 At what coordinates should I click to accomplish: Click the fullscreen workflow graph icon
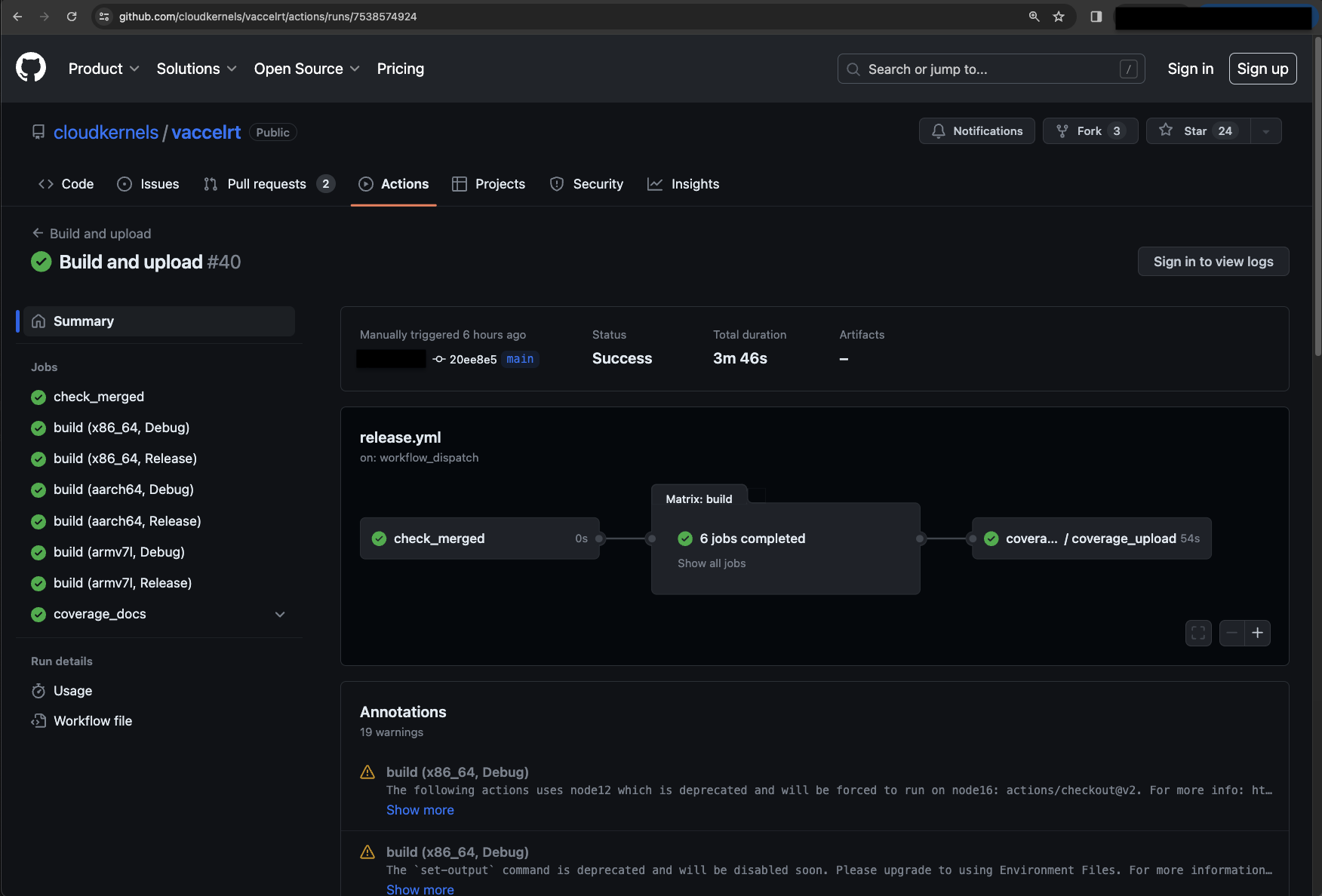(1198, 633)
